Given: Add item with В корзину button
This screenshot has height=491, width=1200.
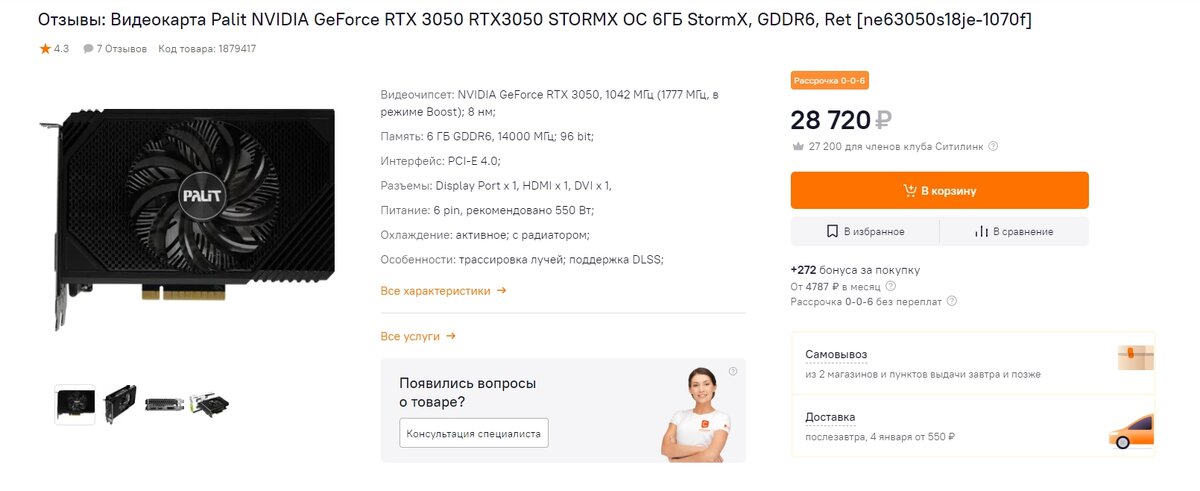Looking at the screenshot, I should coord(939,190).
